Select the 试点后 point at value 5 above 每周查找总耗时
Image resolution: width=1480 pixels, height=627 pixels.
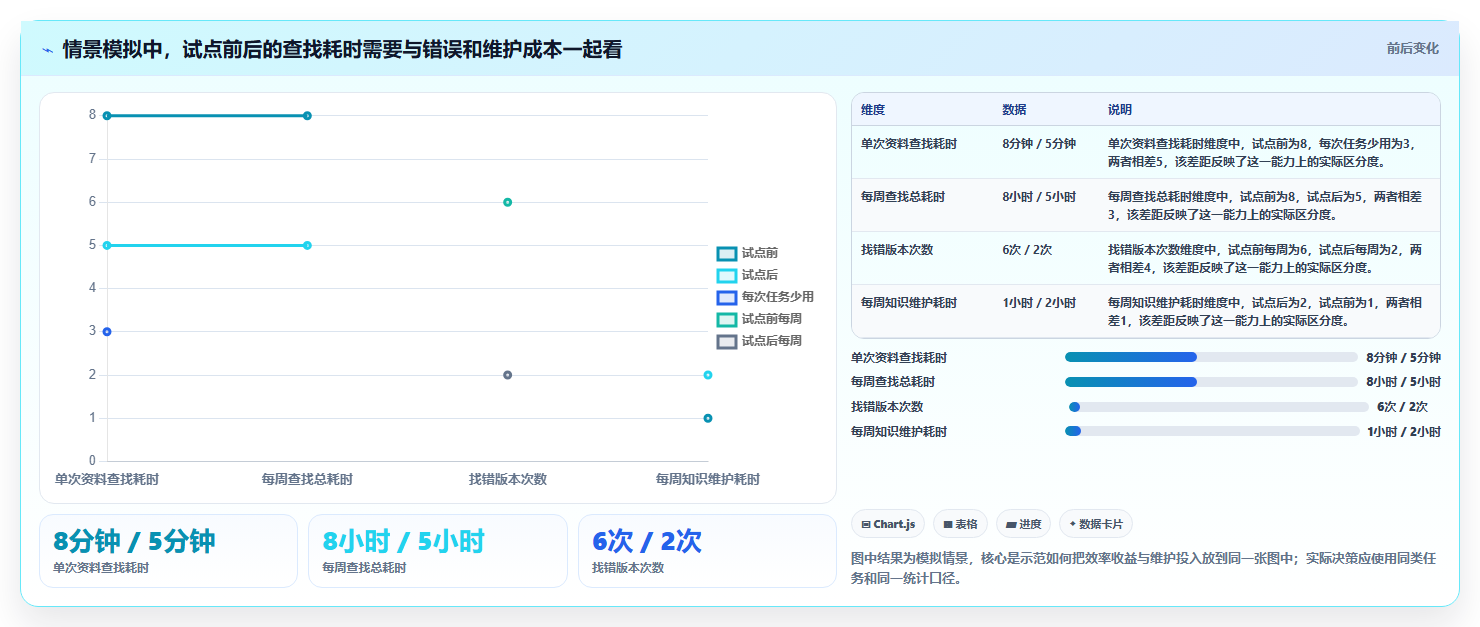(x=307, y=245)
